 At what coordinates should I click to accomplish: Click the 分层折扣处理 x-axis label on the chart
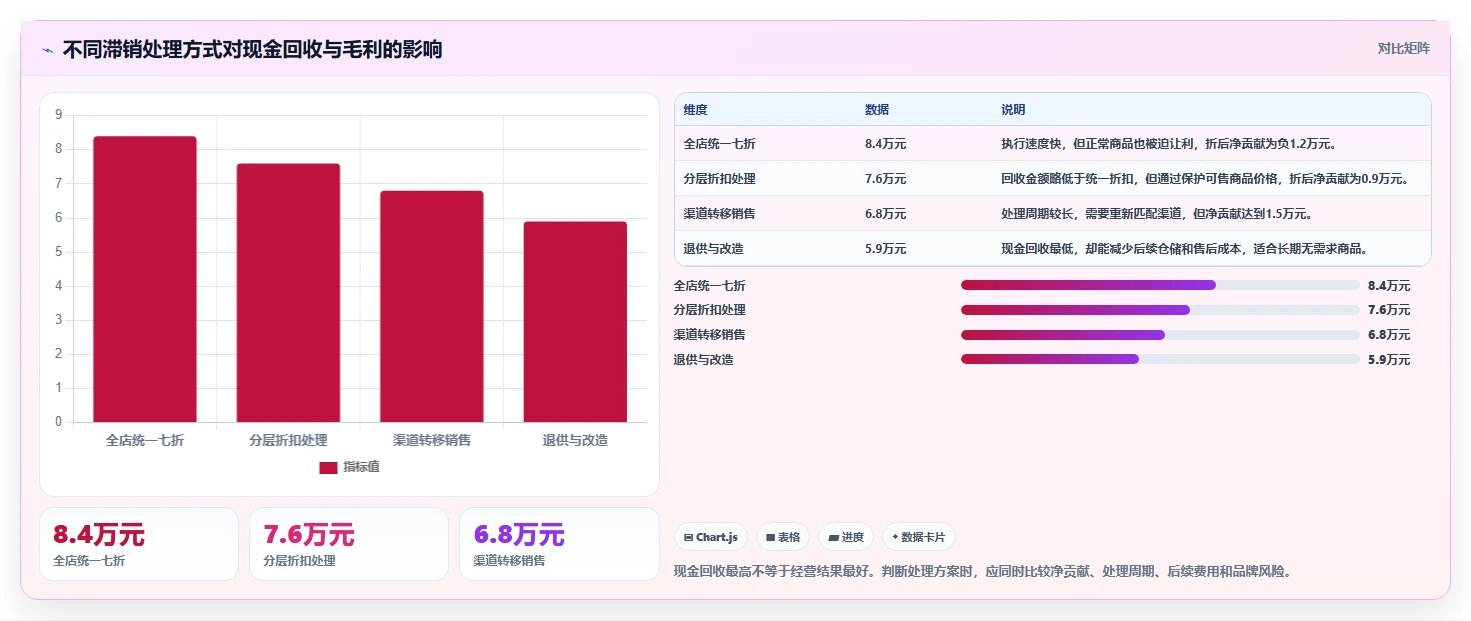(288, 440)
